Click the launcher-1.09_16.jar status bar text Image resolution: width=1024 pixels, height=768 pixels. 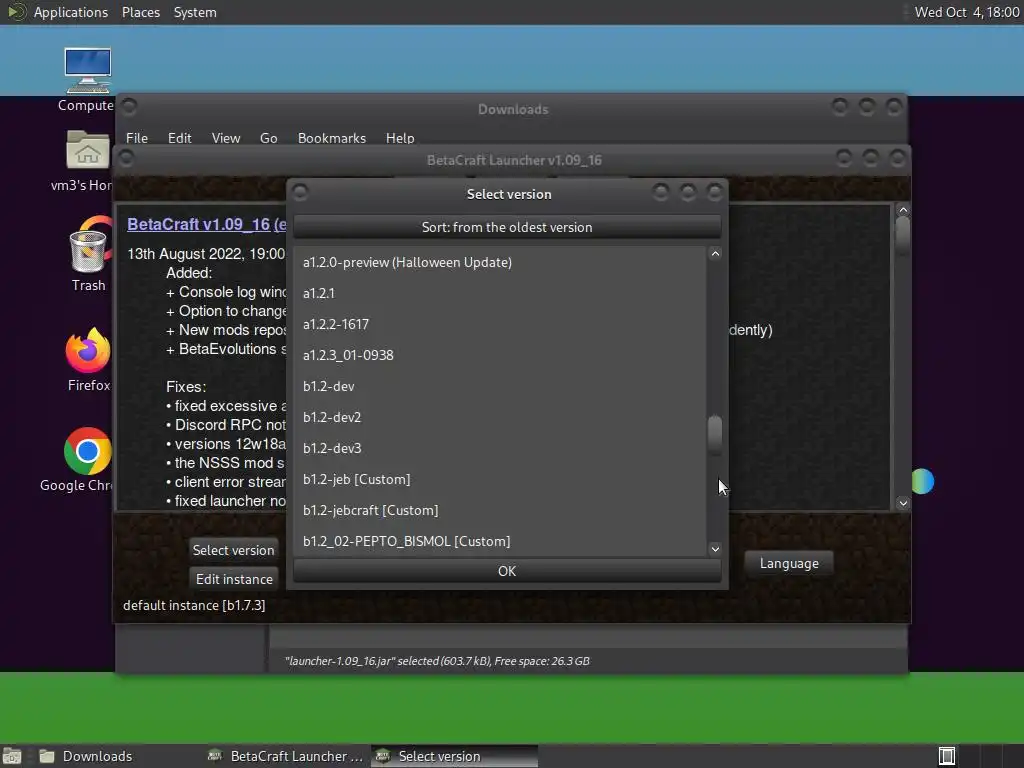pyautogui.click(x=437, y=661)
